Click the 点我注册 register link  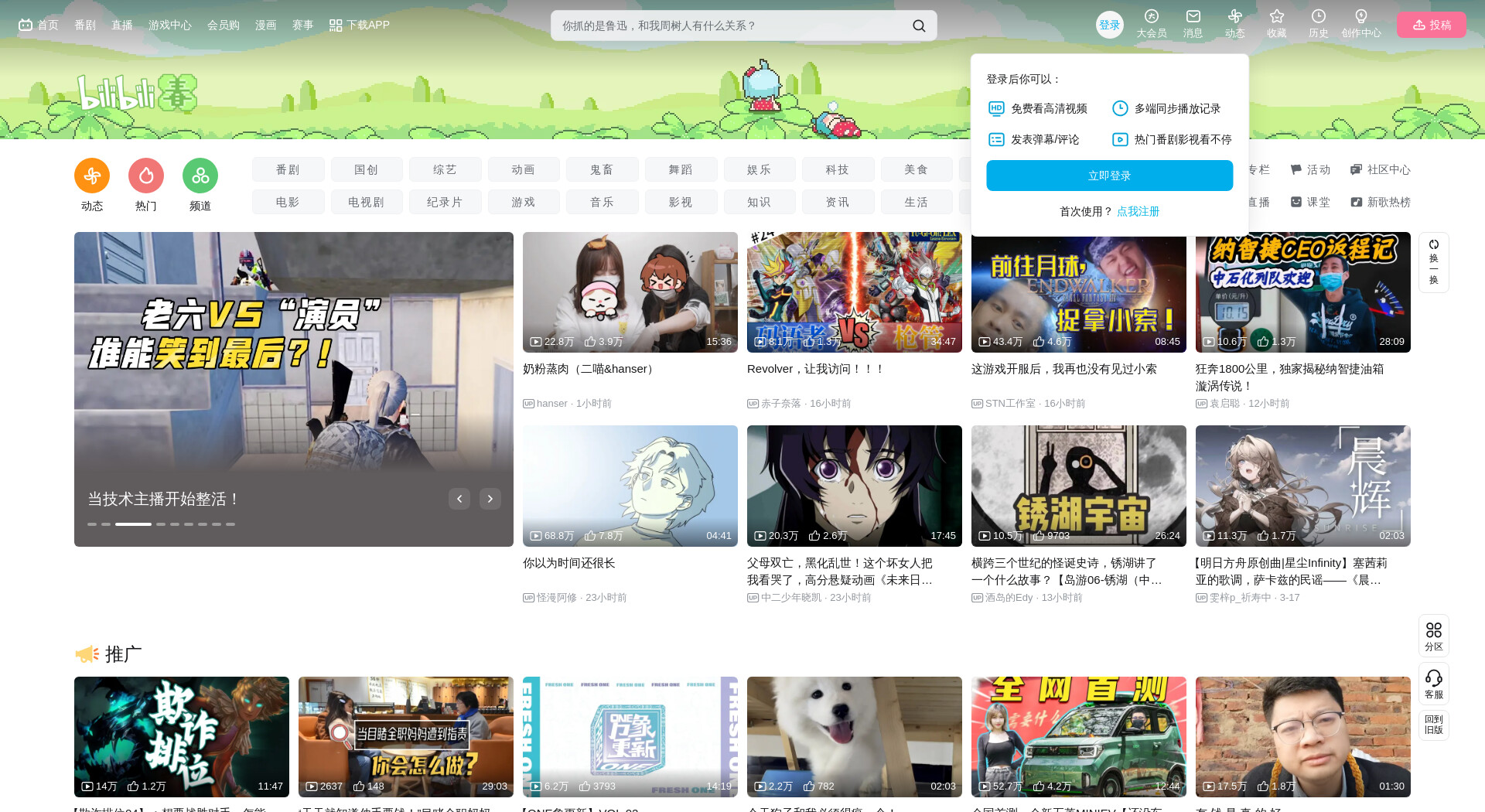pyautogui.click(x=1138, y=211)
